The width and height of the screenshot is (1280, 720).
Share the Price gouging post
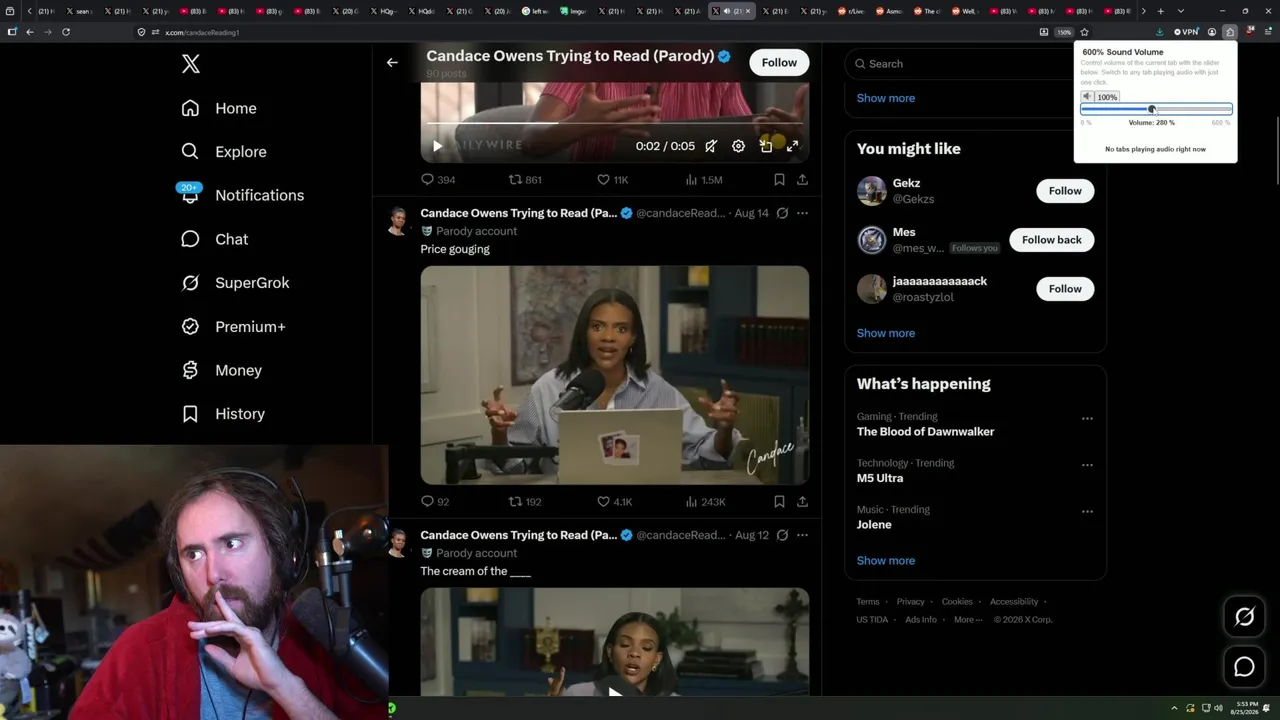802,502
